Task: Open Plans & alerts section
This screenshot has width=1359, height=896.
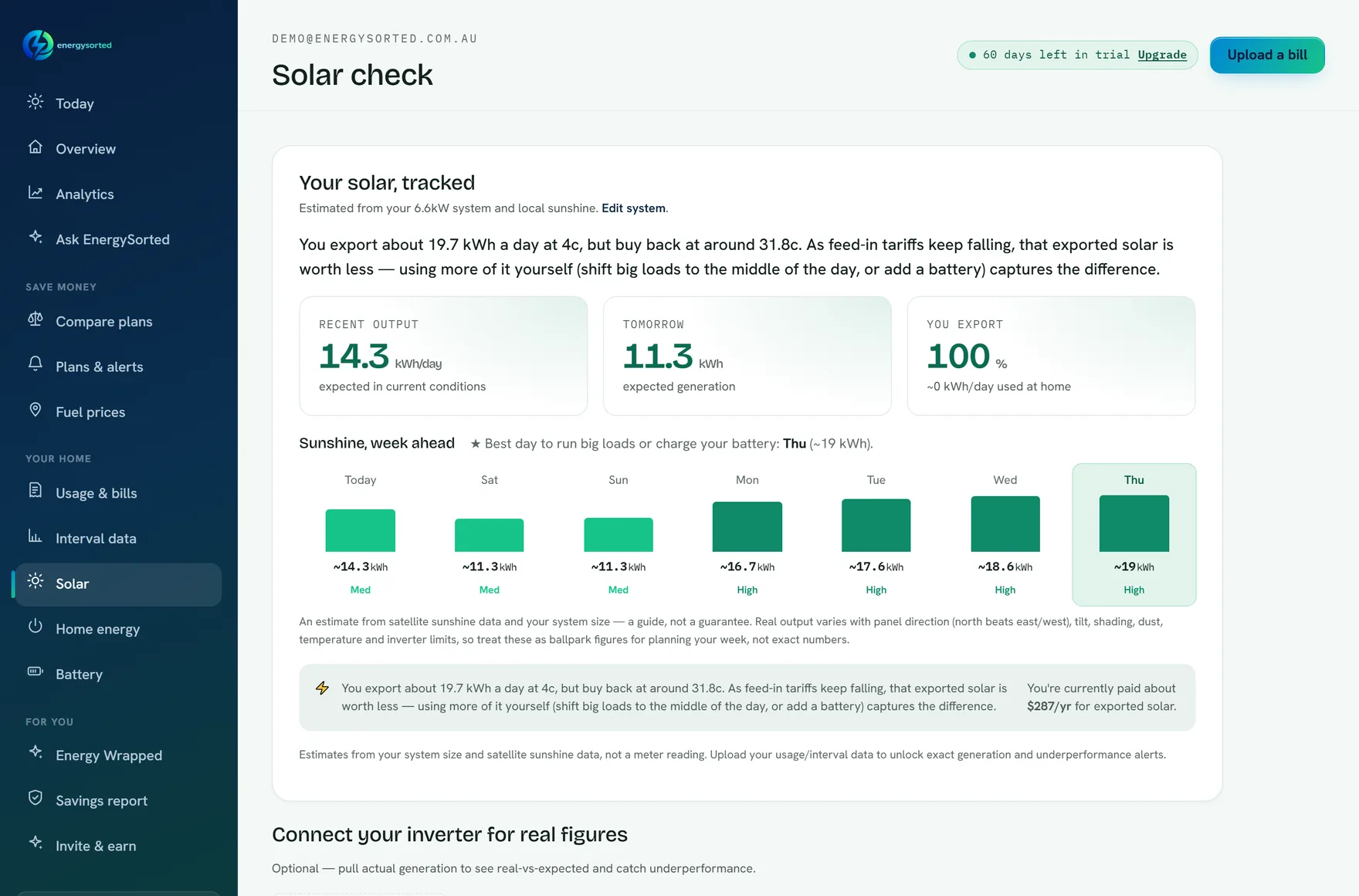Action: (x=117, y=367)
